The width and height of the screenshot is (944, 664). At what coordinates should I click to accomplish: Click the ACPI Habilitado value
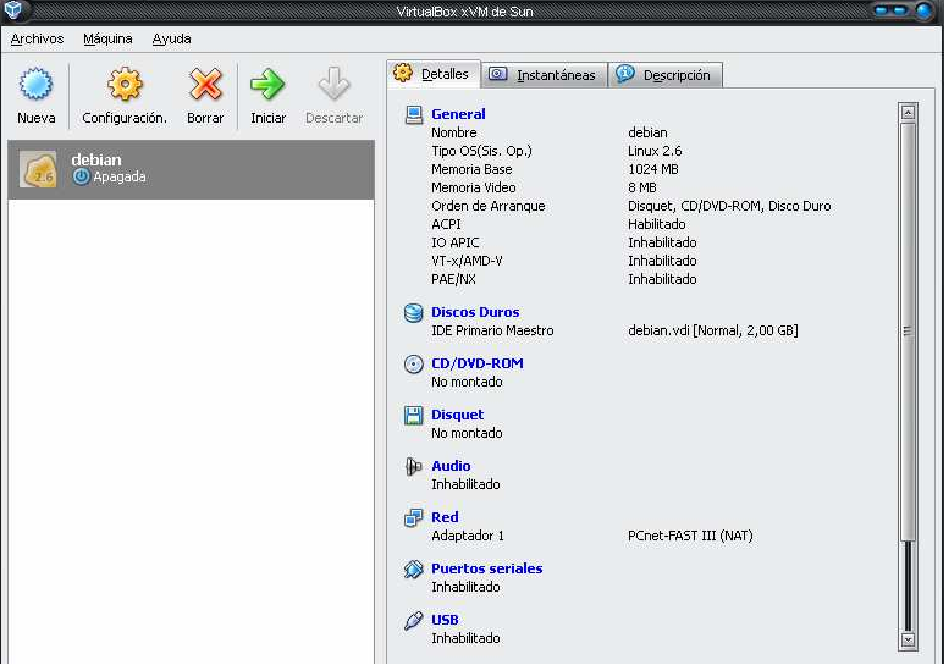[657, 225]
